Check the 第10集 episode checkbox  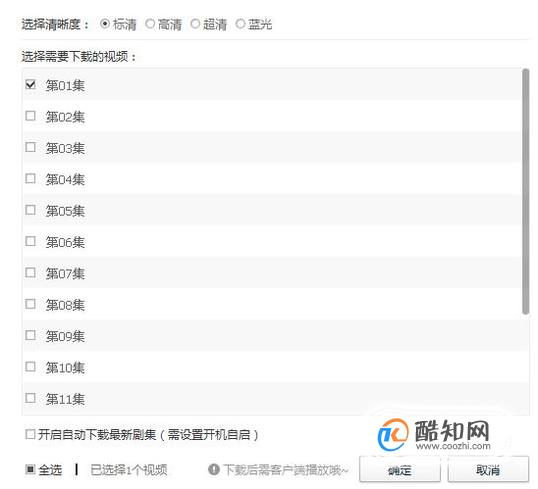pyautogui.click(x=31, y=366)
